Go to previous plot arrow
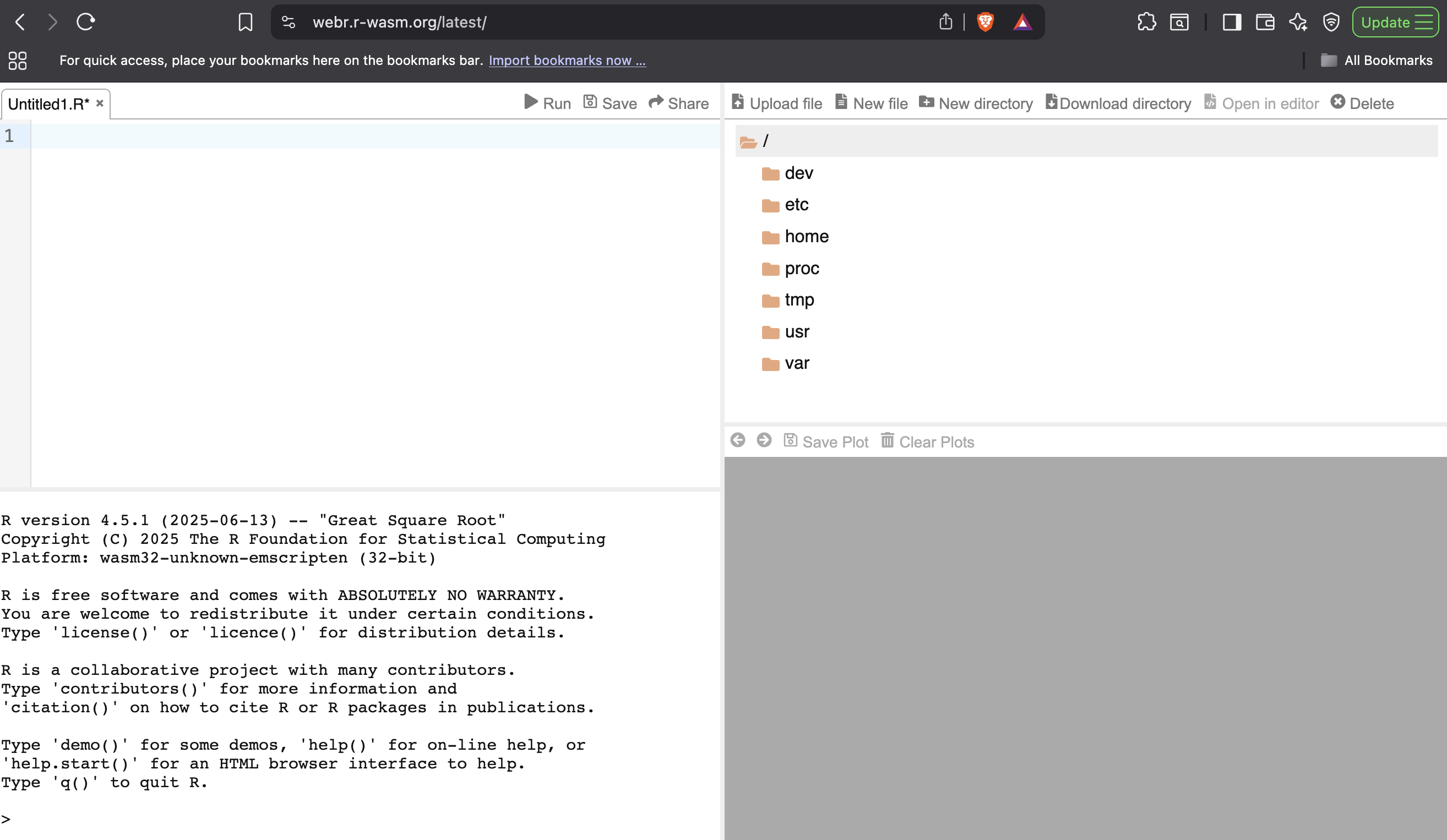This screenshot has width=1447, height=840. click(x=738, y=440)
